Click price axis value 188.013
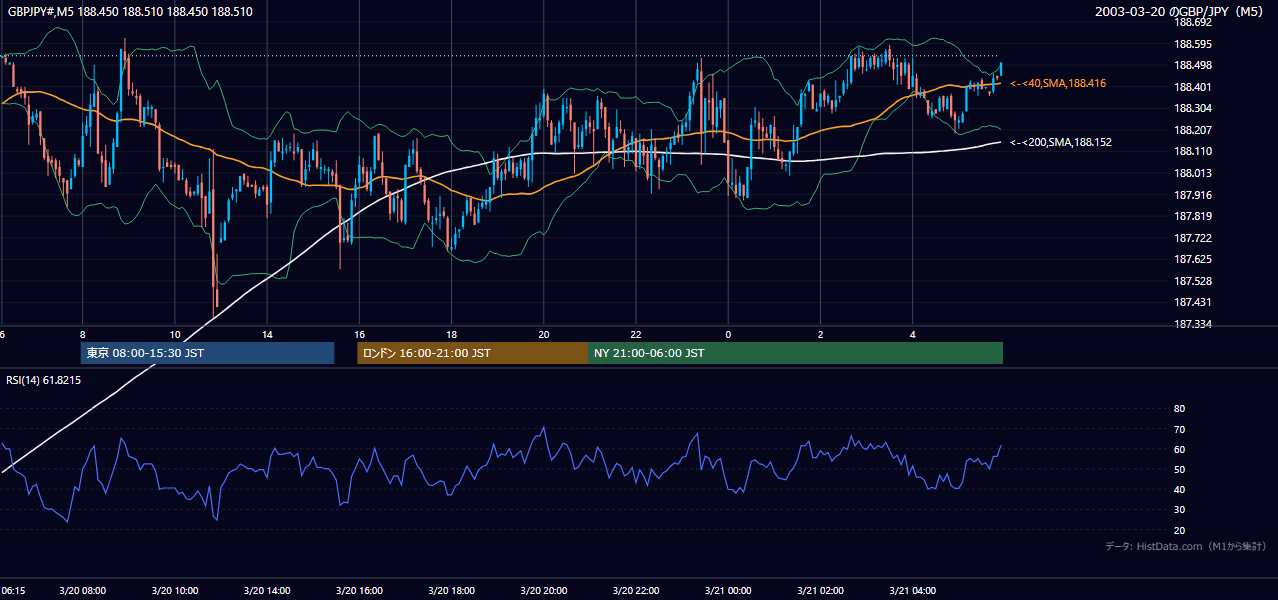This screenshot has width=1278, height=600. 1192,173
